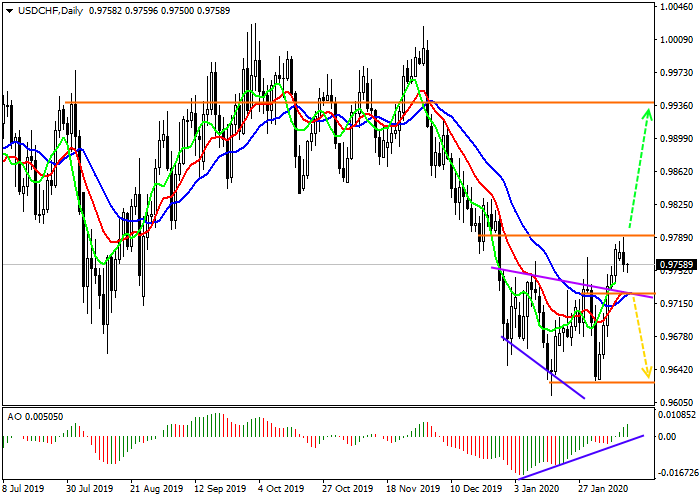Viewport: 700px width, 500px height.
Task: Click the current price tag 0.97589
Action: pos(676,265)
